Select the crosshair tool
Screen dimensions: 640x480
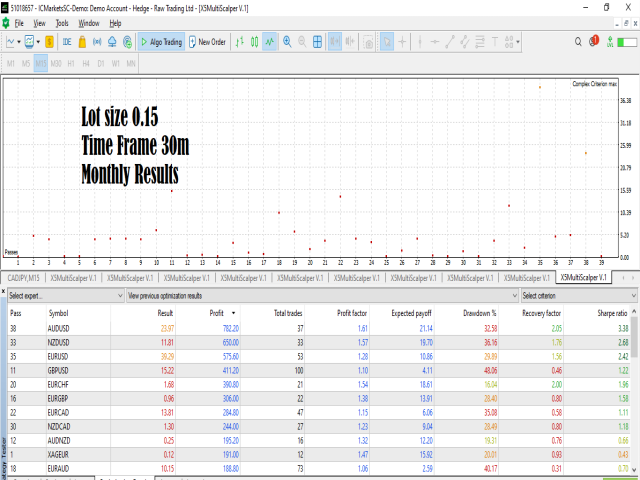click(402, 42)
